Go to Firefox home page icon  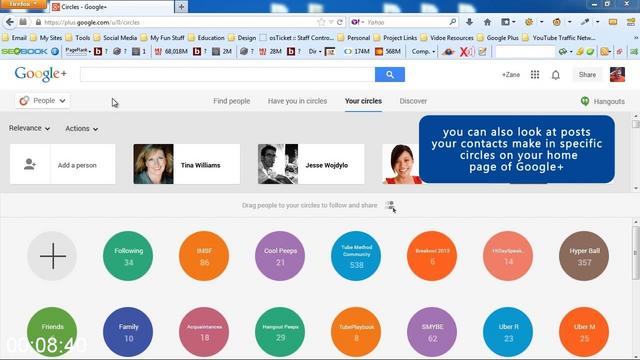(x=487, y=22)
